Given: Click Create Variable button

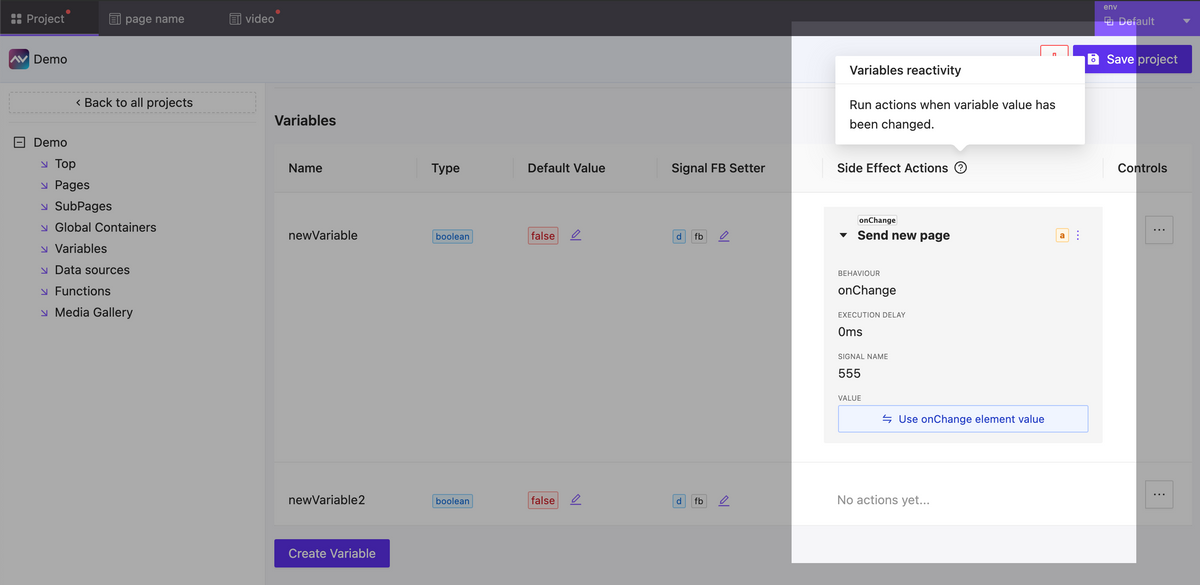Looking at the screenshot, I should click(332, 553).
